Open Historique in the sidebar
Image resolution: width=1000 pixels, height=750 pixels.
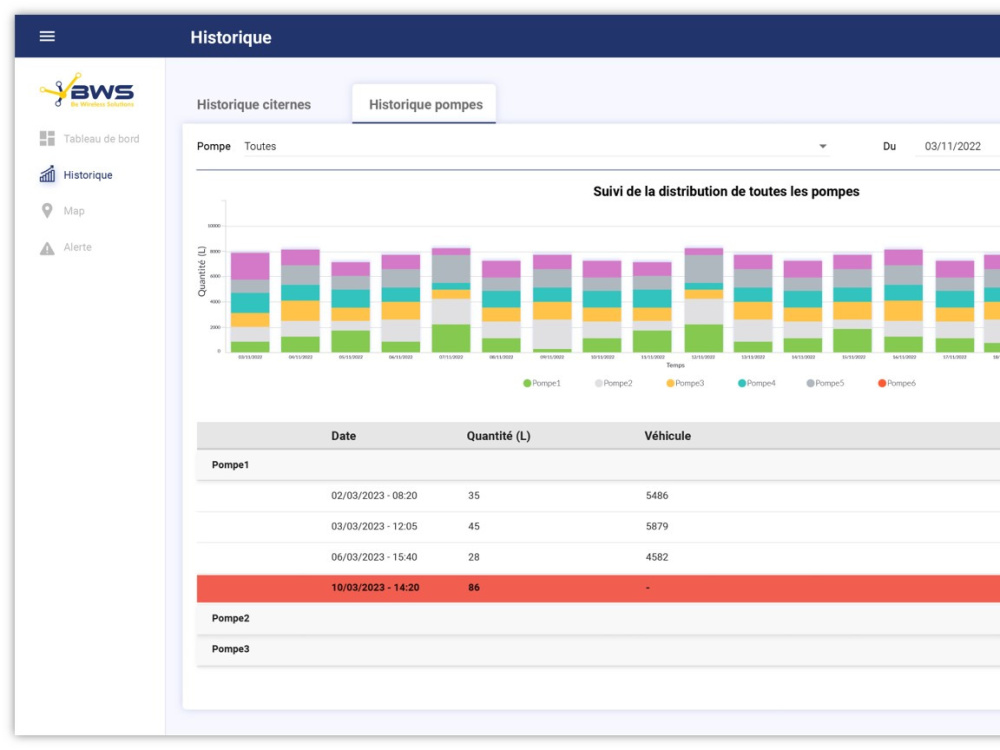tap(88, 175)
